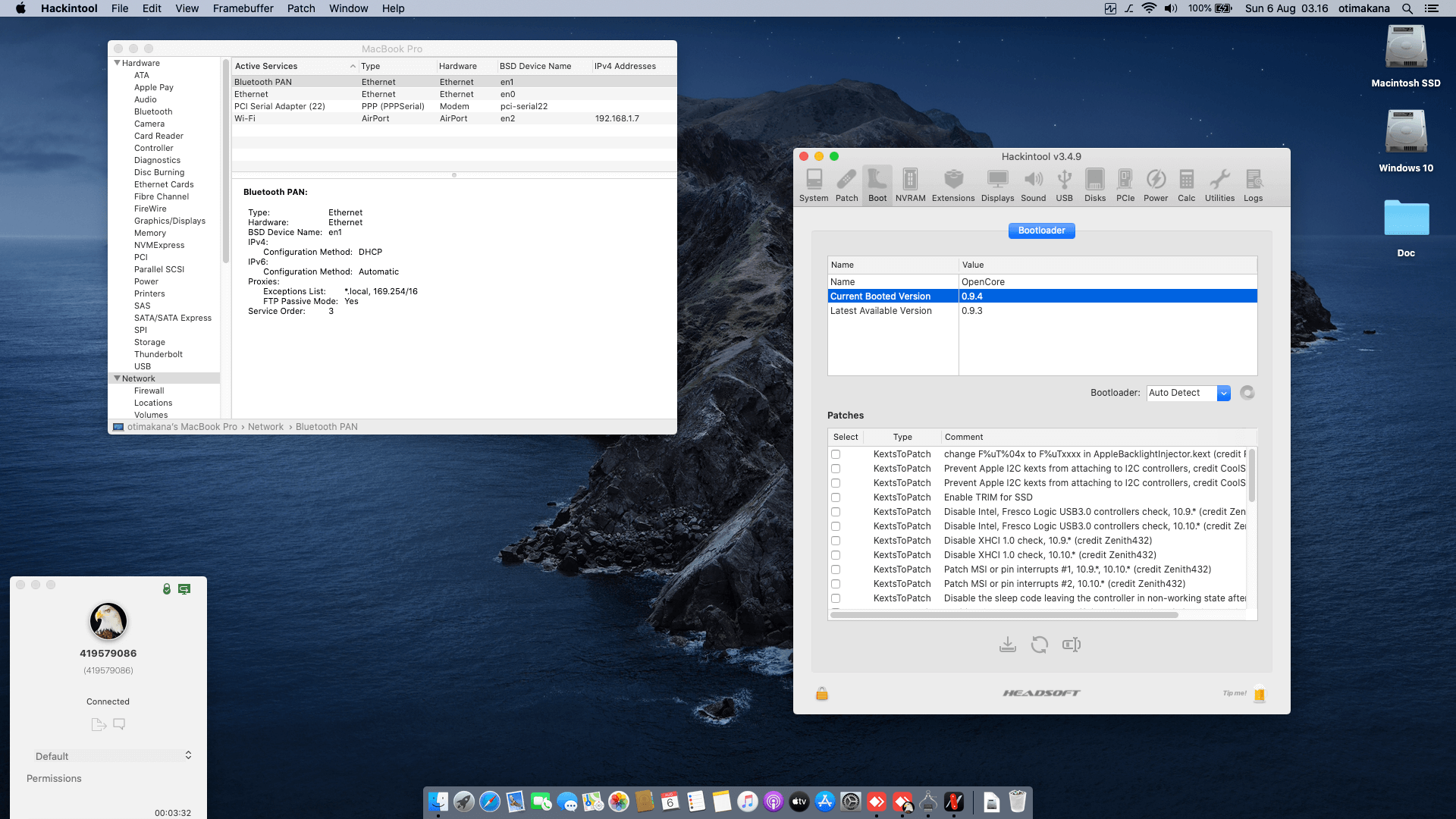Select the Boot toolbar icon

[877, 186]
